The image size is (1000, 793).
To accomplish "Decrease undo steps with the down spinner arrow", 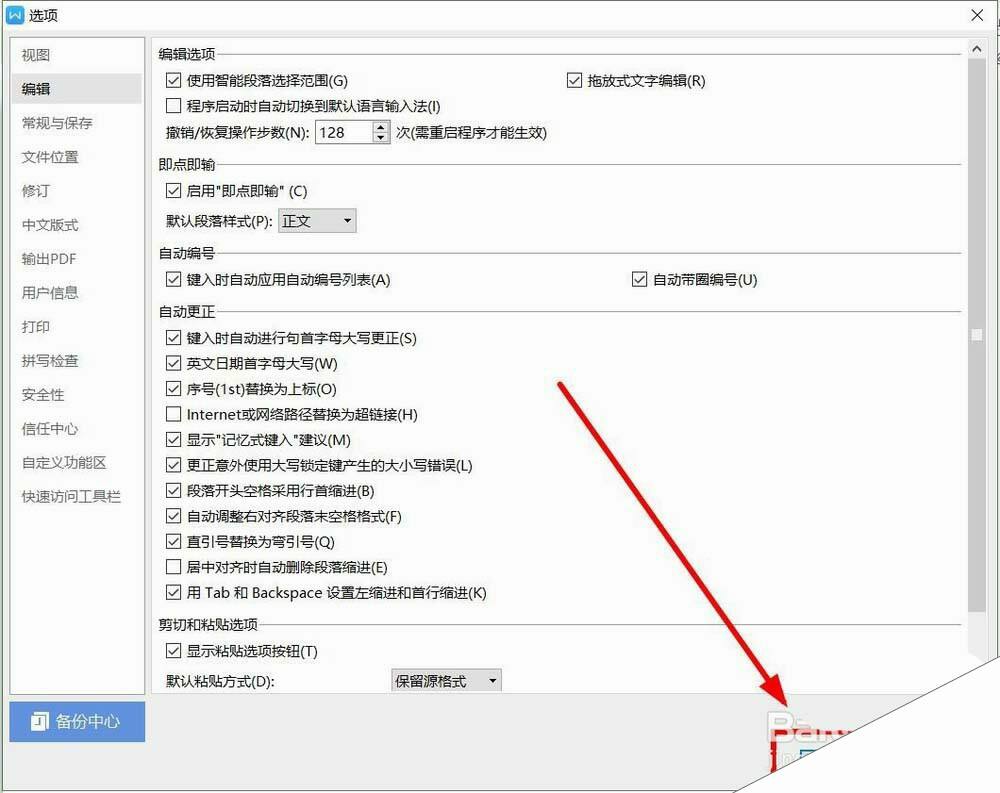I will tap(381, 138).
